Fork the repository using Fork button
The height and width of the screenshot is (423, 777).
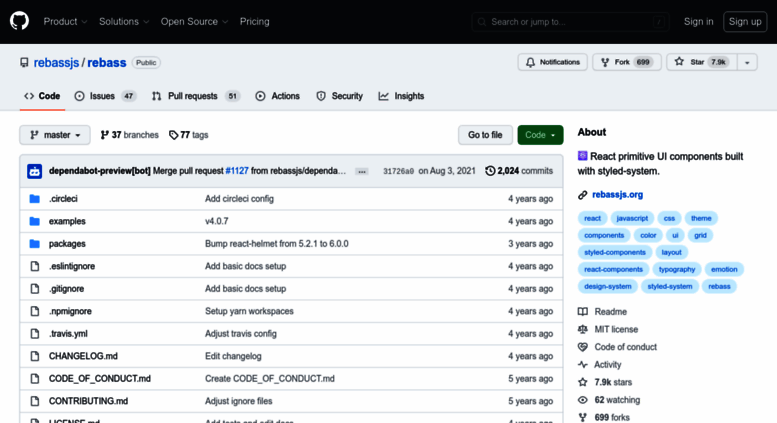(627, 62)
